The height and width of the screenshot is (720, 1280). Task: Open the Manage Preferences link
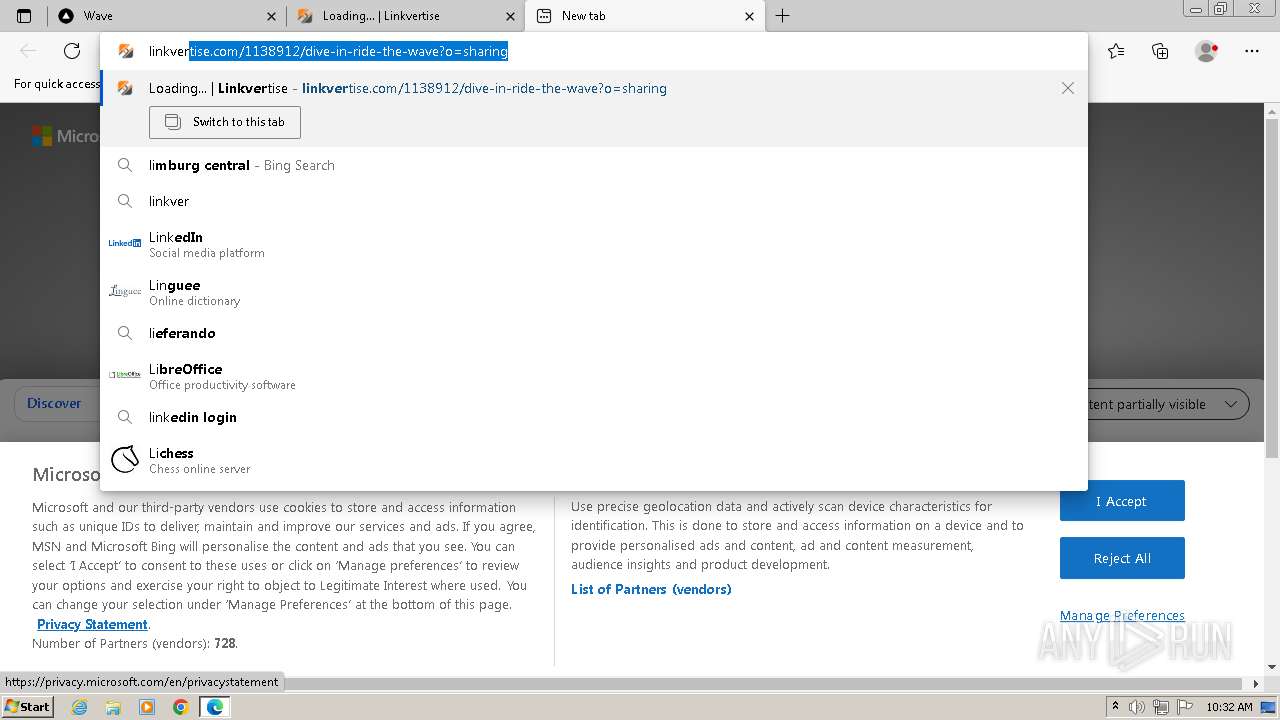[1122, 616]
